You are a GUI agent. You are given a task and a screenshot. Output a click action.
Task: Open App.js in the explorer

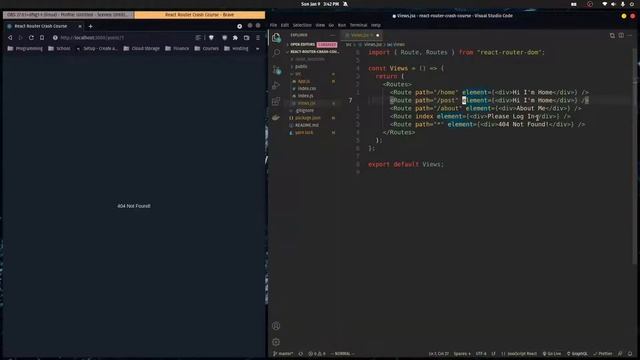tap(303, 81)
